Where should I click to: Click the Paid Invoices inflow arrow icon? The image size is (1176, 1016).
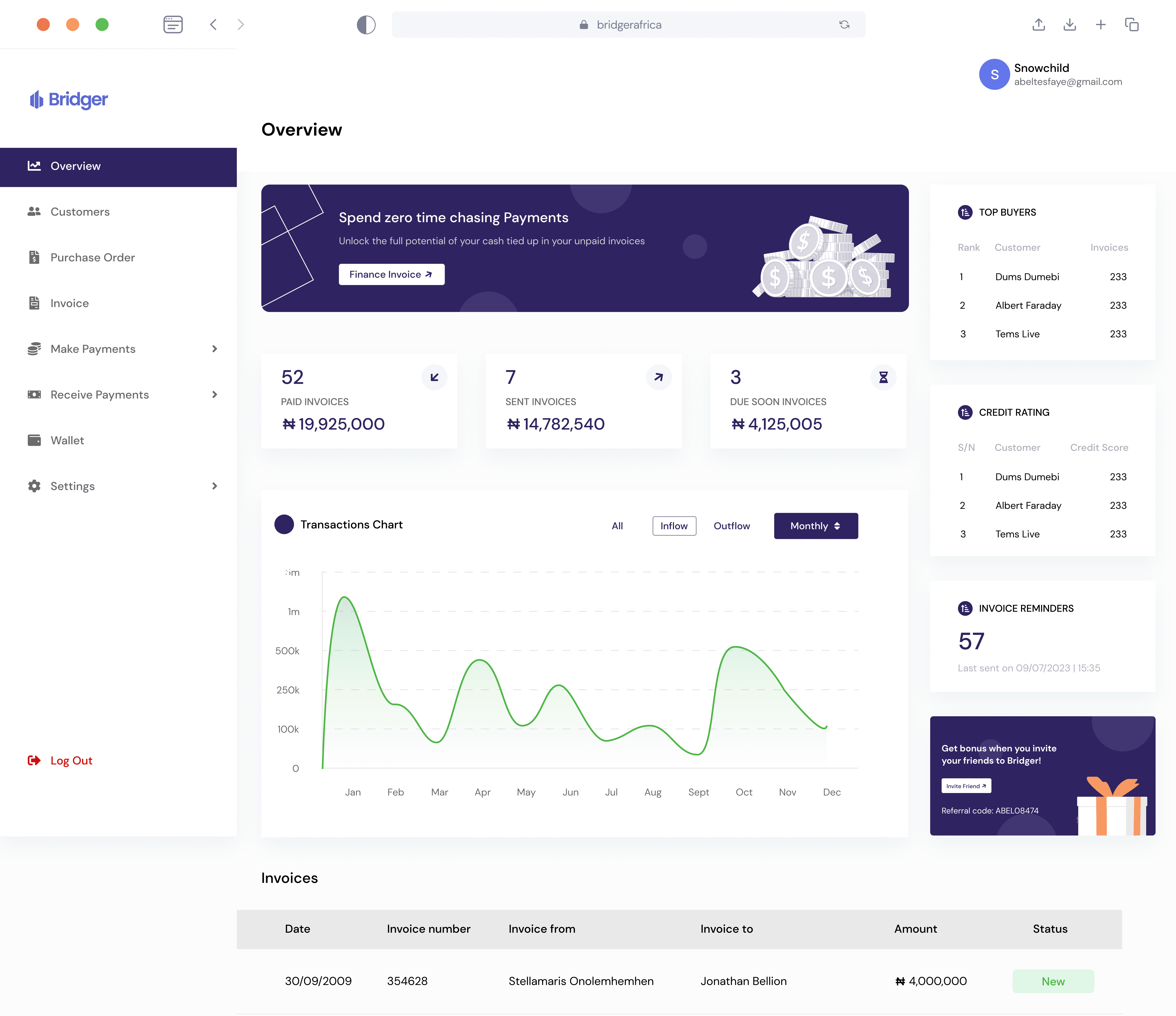click(435, 378)
